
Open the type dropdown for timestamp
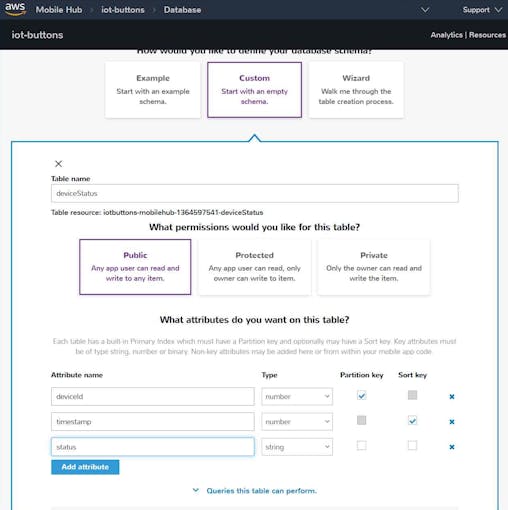pos(297,422)
